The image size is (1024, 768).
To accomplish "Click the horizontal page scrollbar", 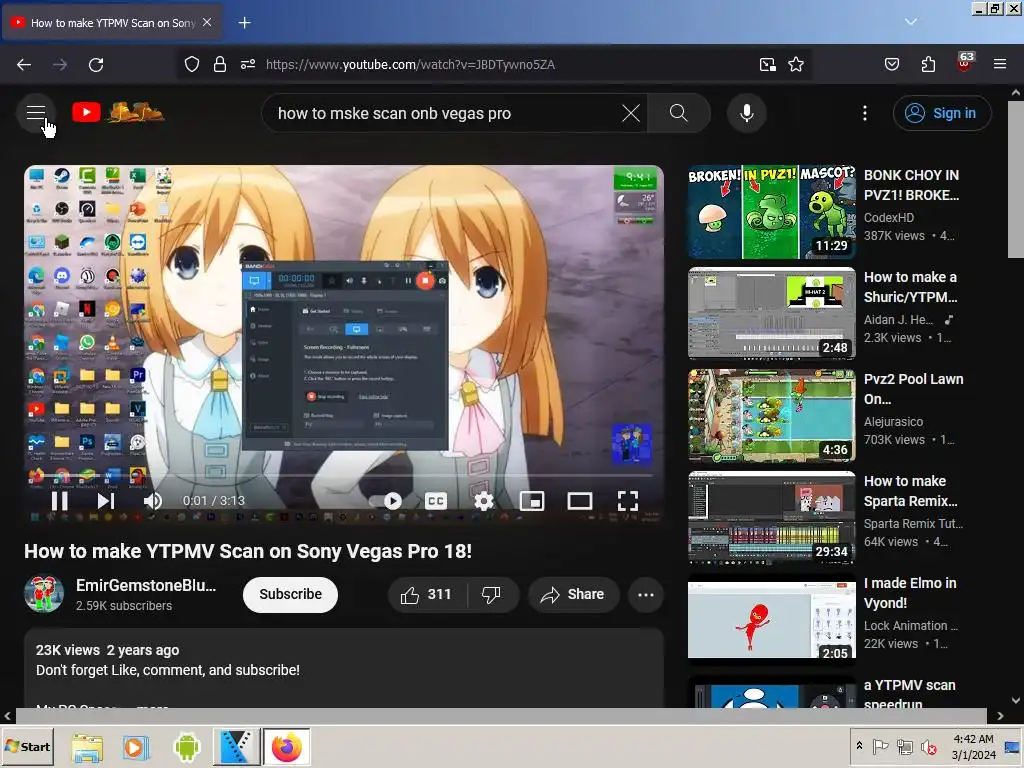I will tap(501, 716).
